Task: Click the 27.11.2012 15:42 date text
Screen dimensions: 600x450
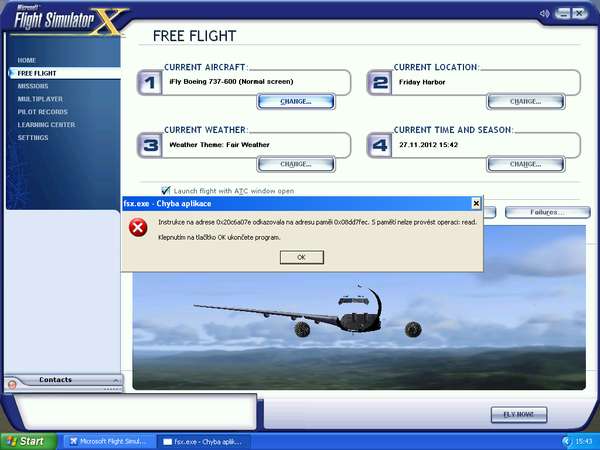Action: pos(429,145)
